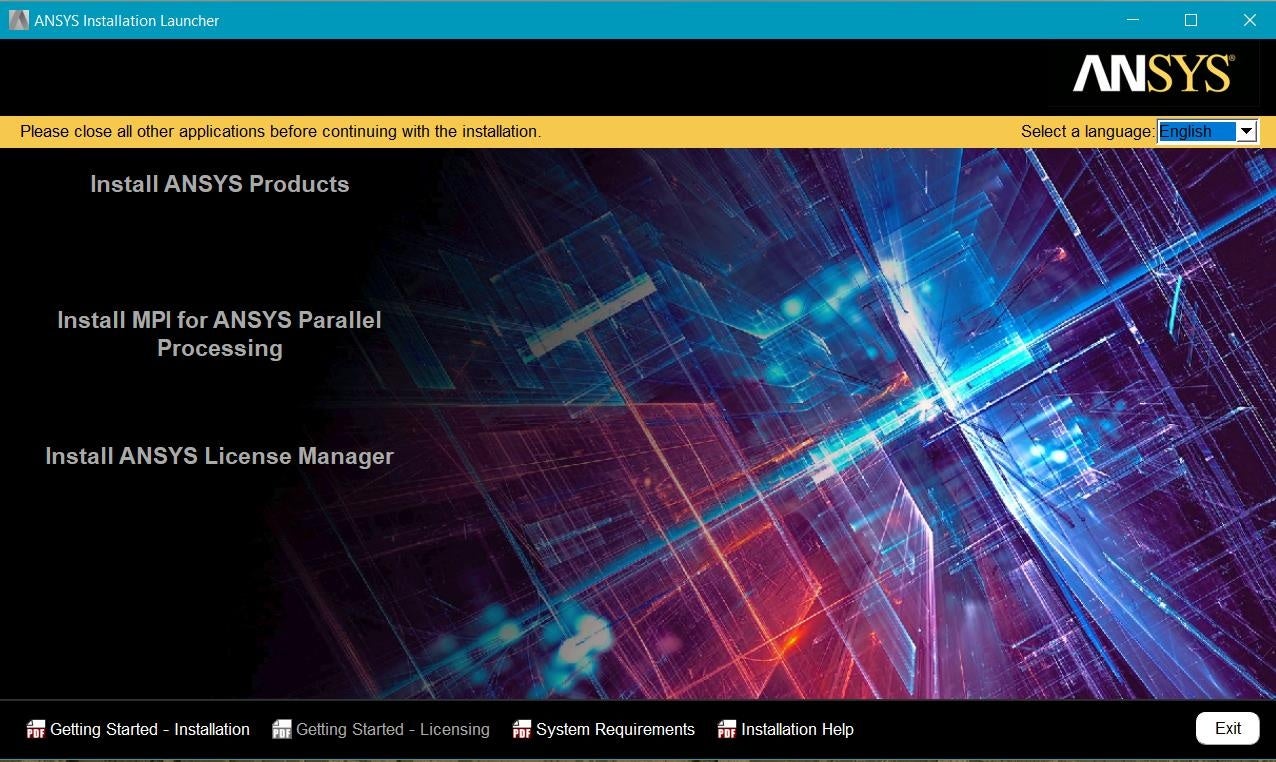Screen dimensions: 1276x762
Task: Click 'Please close all other applications' notice
Action: click(280, 131)
